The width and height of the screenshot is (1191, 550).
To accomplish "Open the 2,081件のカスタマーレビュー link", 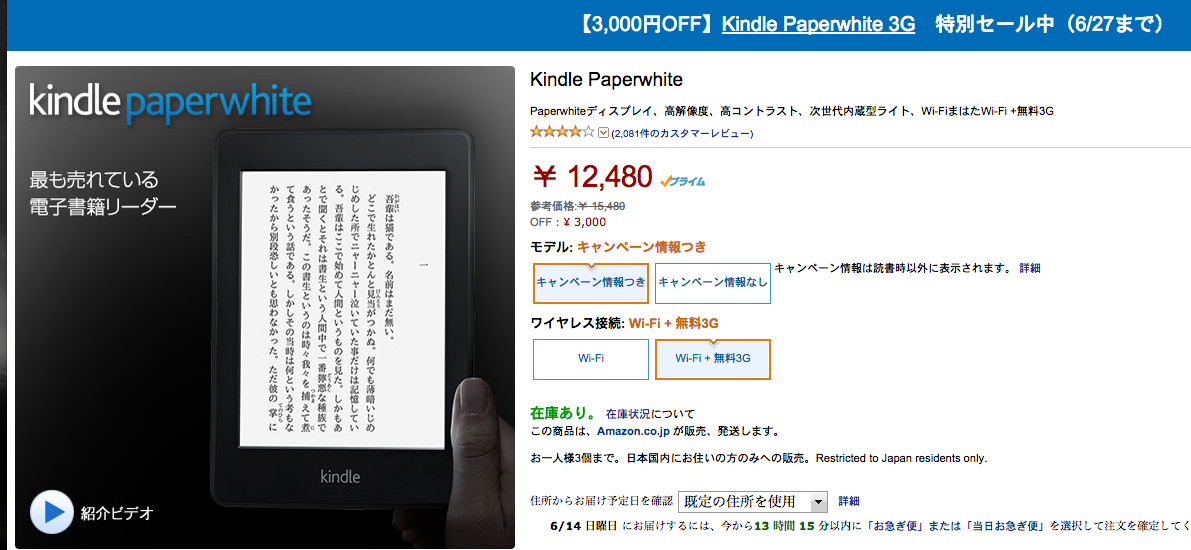I will pyautogui.click(x=682, y=134).
